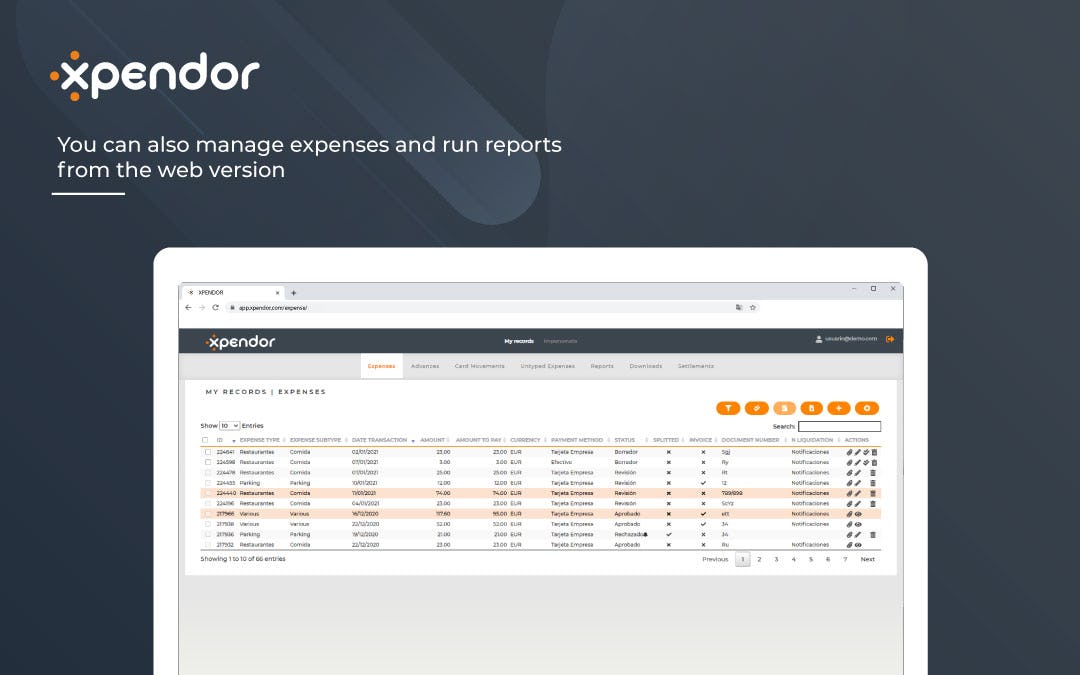This screenshot has height=675, width=1080.
Task: Go to Next page of entries
Action: point(868,559)
